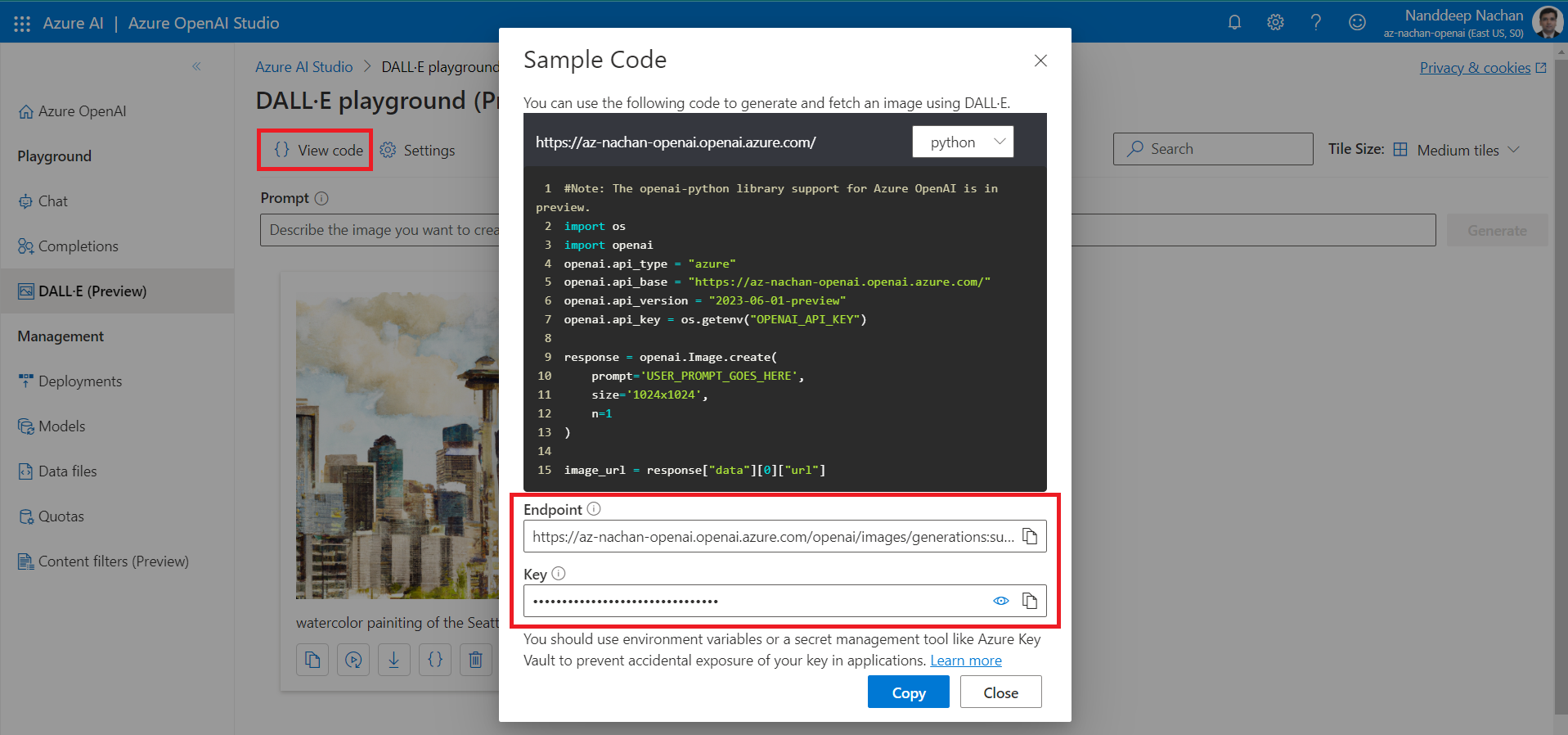Open the app launcher waffle icon
The height and width of the screenshot is (735, 1568).
coord(22,24)
